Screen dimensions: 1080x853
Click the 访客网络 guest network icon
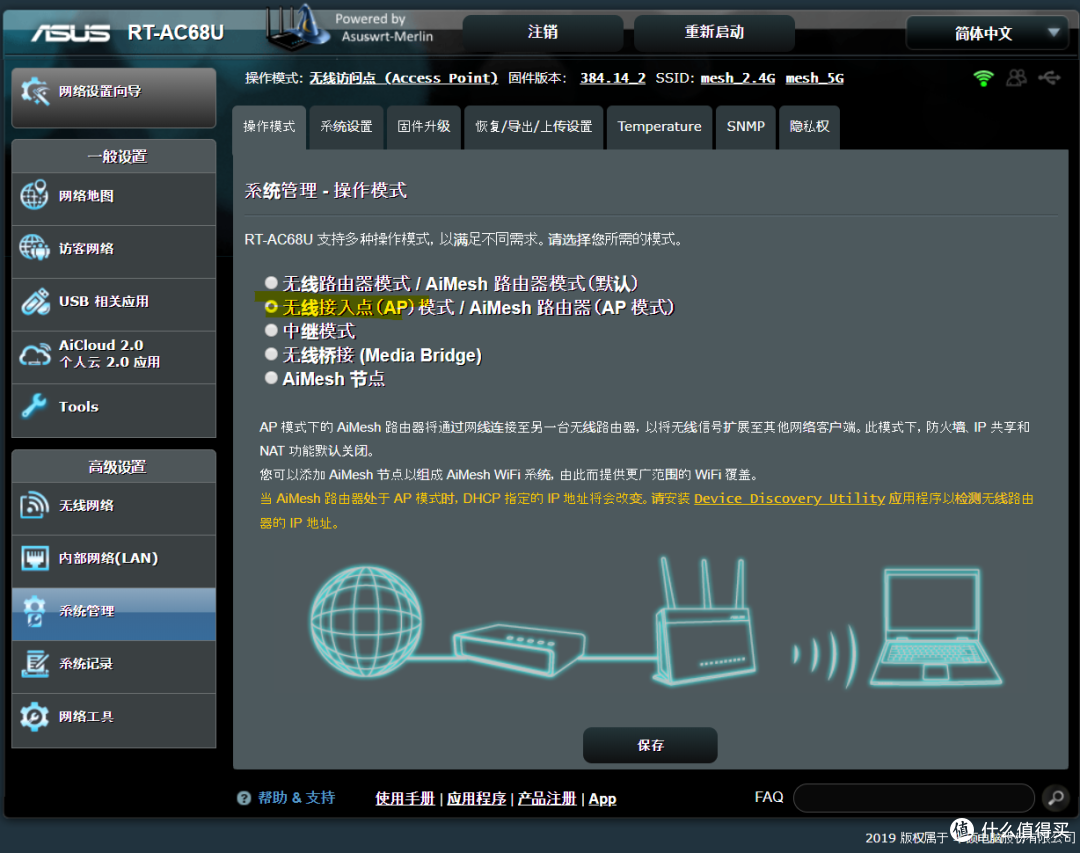pyautogui.click(x=34, y=248)
